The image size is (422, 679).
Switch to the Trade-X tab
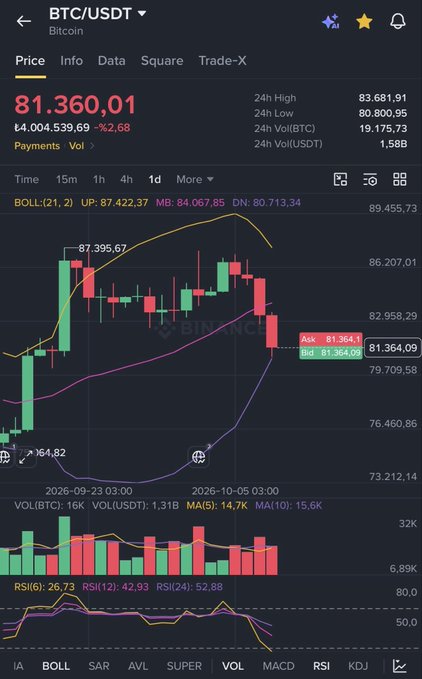(x=222, y=61)
